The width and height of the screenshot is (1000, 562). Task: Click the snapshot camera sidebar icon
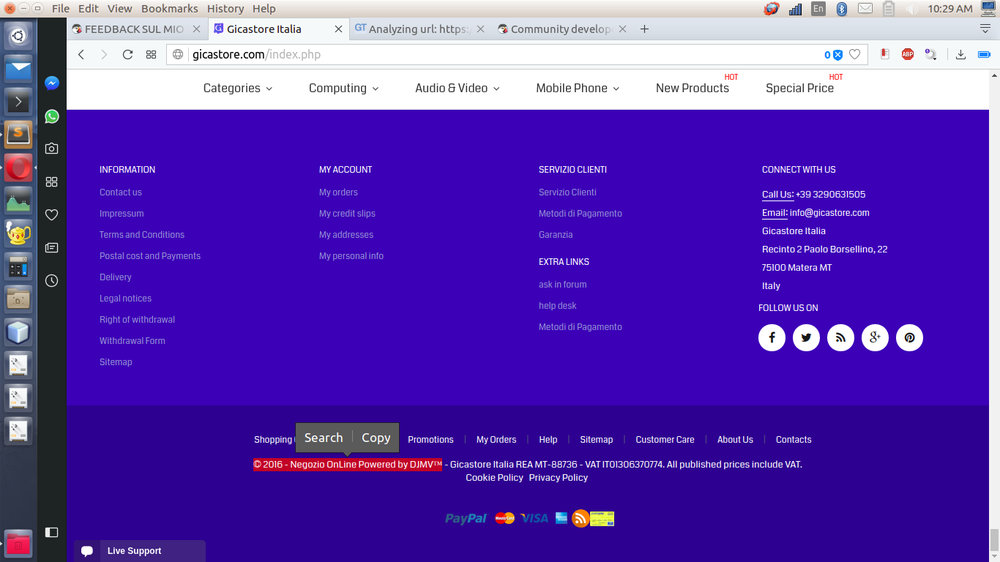coord(52,149)
